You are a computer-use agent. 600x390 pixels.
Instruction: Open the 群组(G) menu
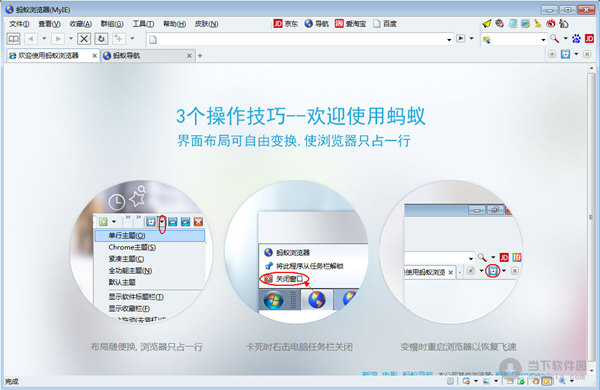112,24
